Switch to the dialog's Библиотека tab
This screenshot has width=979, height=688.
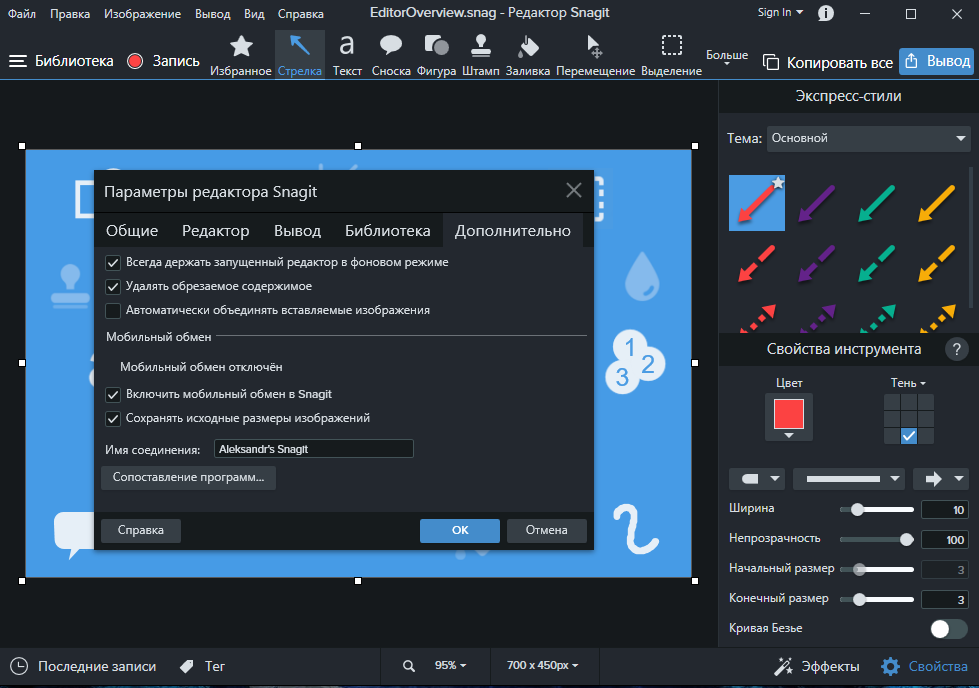[x=388, y=230]
